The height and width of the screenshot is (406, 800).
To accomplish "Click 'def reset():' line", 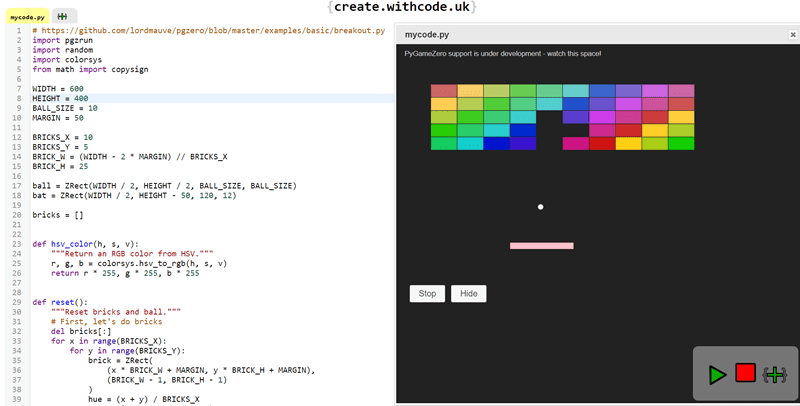I will tap(60, 302).
